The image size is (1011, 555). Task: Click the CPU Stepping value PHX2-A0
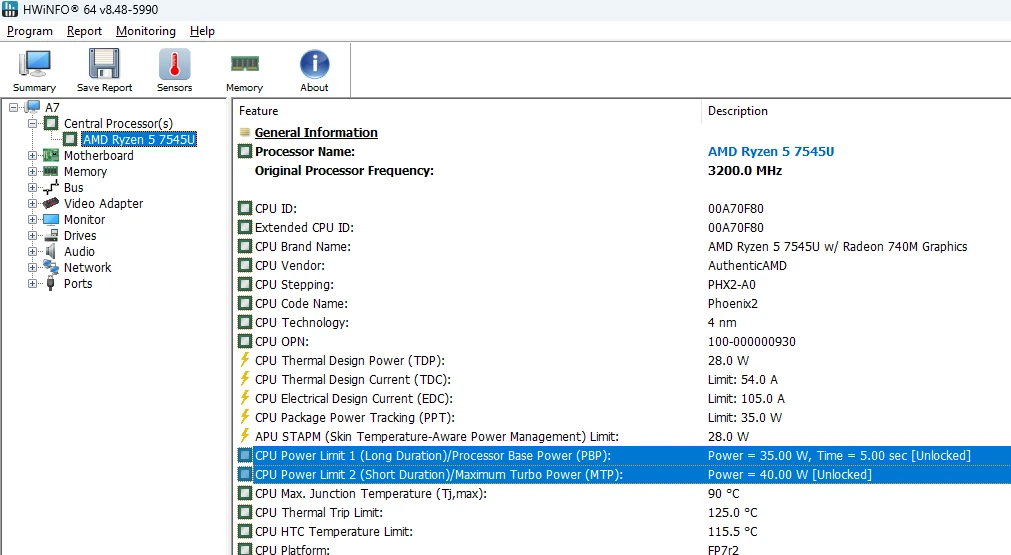click(731, 284)
